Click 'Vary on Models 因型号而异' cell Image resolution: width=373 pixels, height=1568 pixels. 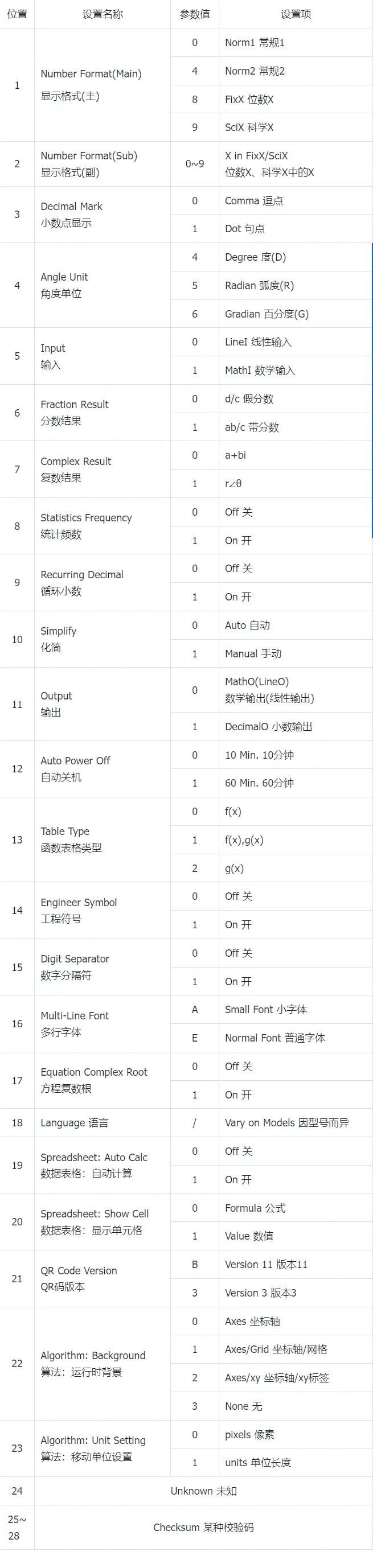tap(296, 1122)
